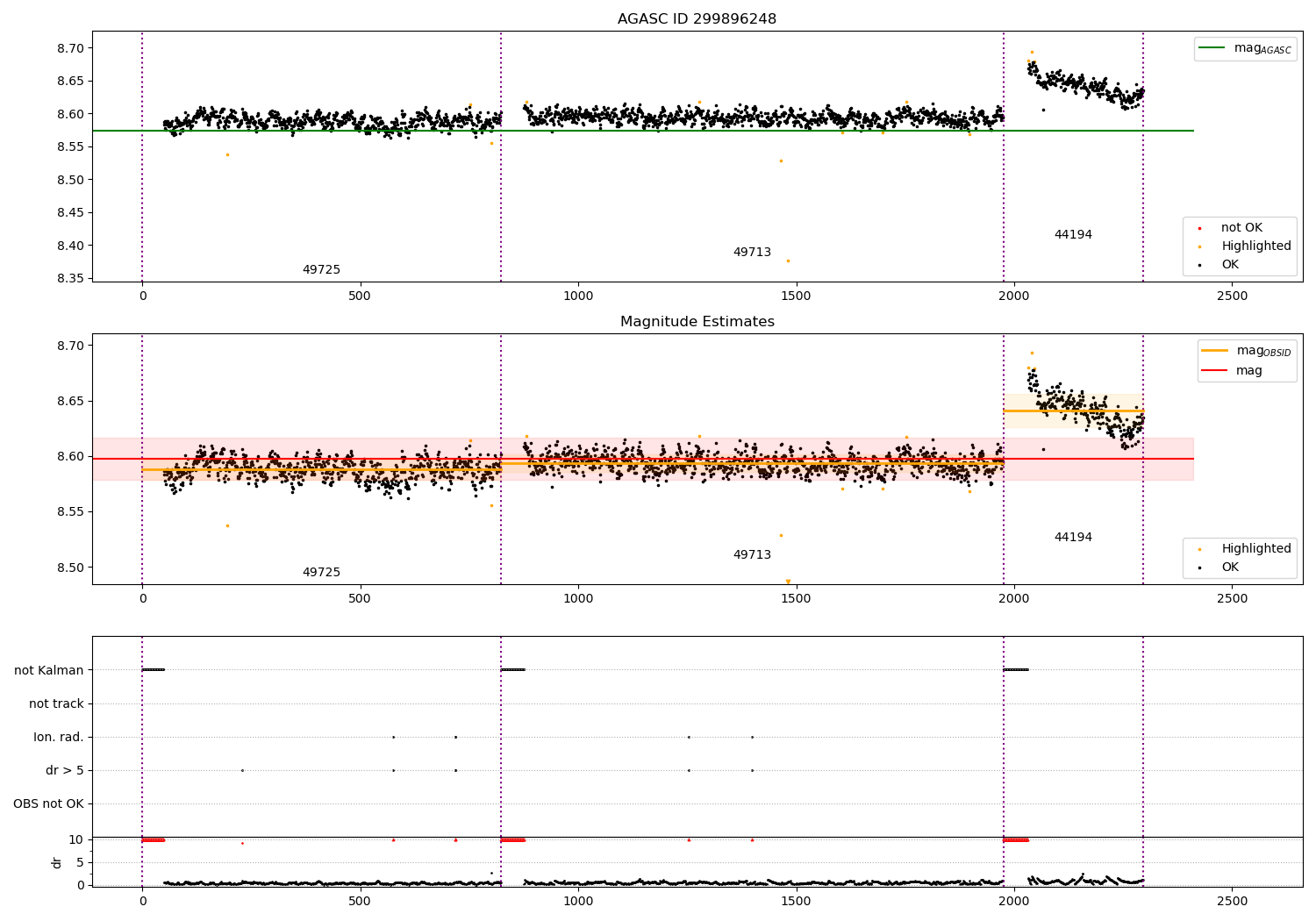Click the 'not Kalman' axis label
Viewport: 1316px width, 921px height.
[49, 671]
